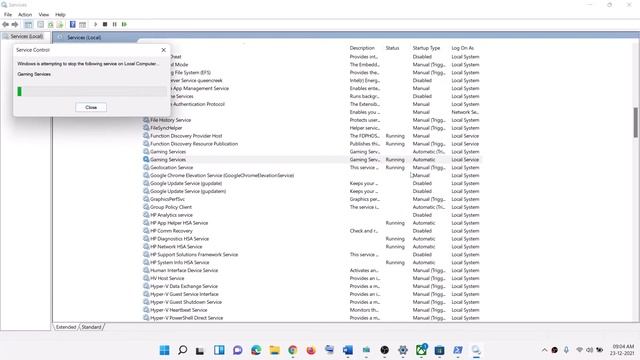Viewport: 640px width, 360px height.
Task: Open the File menu
Action: pos(8,14)
